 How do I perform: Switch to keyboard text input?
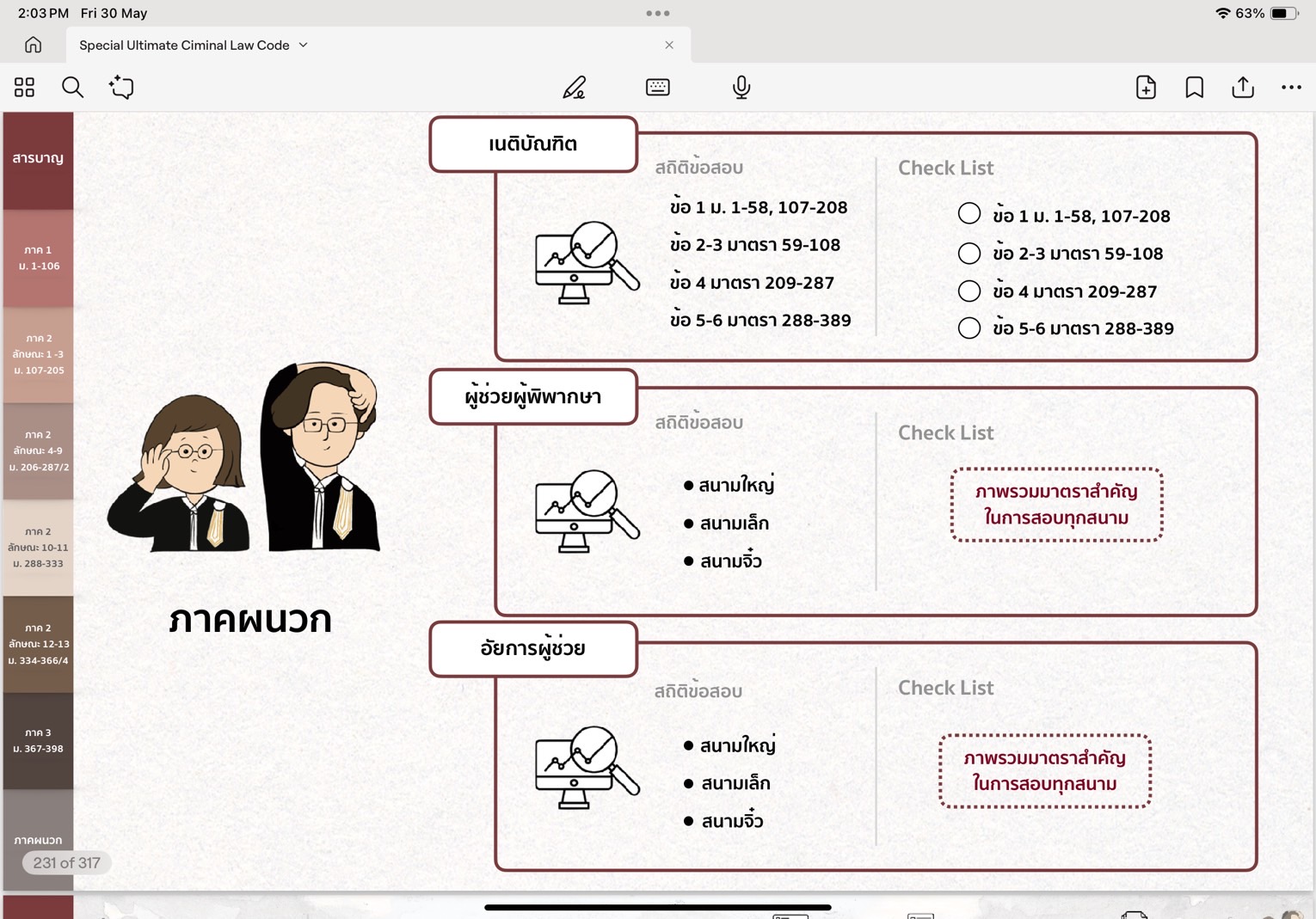(658, 87)
